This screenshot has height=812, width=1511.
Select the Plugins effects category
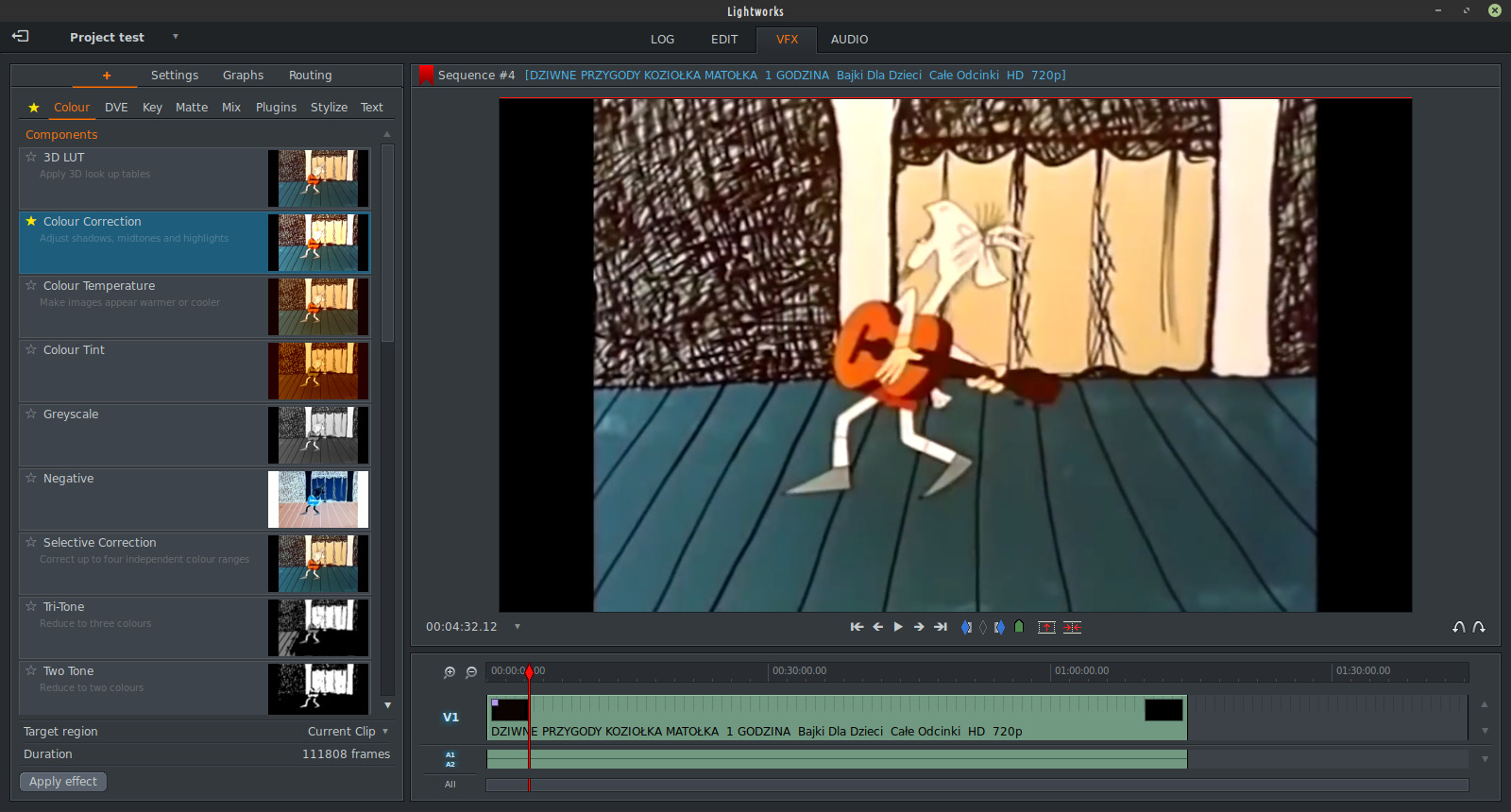pos(276,108)
